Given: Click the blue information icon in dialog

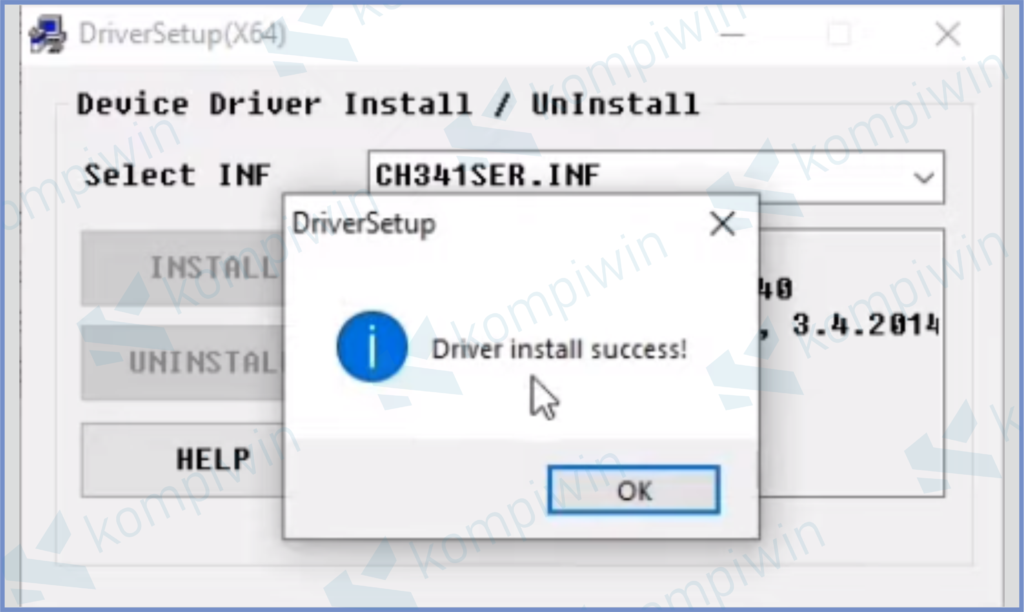Looking at the screenshot, I should coord(372,346).
